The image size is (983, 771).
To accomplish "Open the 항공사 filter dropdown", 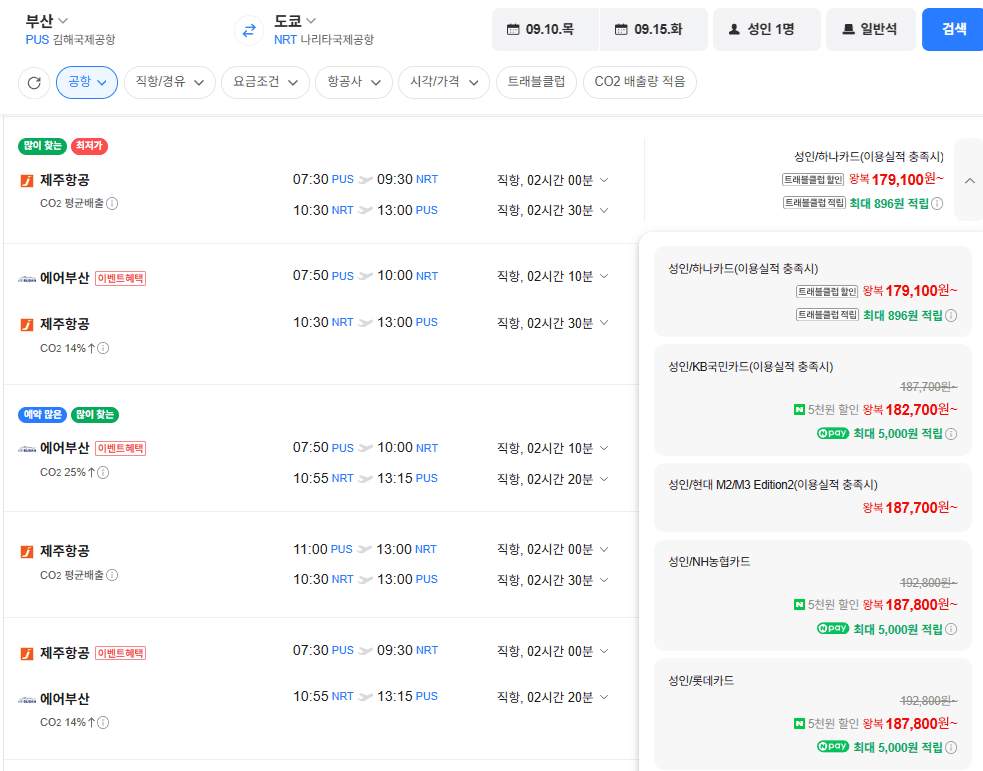I will [x=354, y=82].
